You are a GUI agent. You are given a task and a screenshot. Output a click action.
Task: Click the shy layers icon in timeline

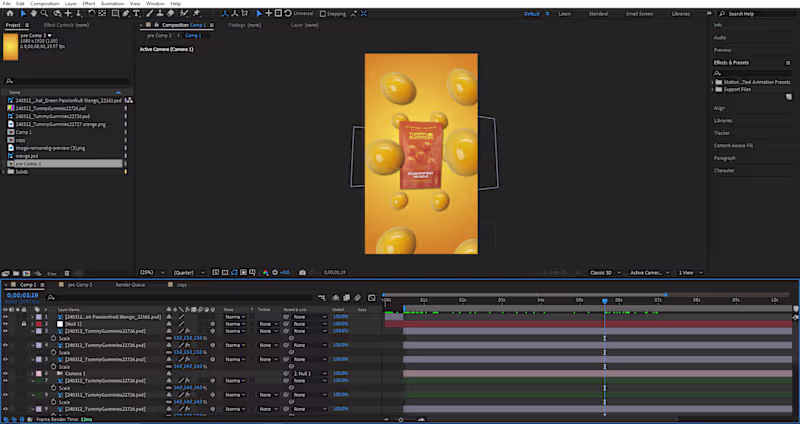coord(336,297)
